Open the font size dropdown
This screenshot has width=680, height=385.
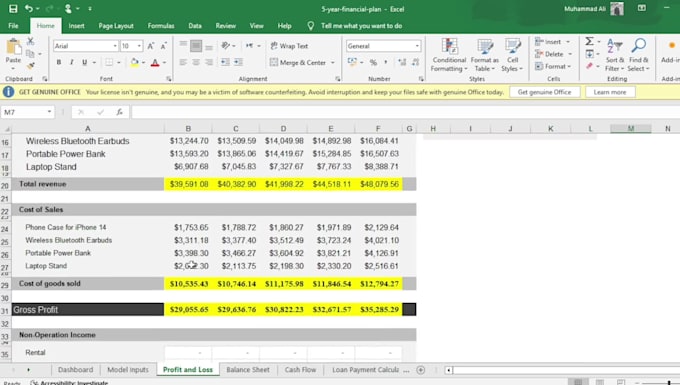139,46
